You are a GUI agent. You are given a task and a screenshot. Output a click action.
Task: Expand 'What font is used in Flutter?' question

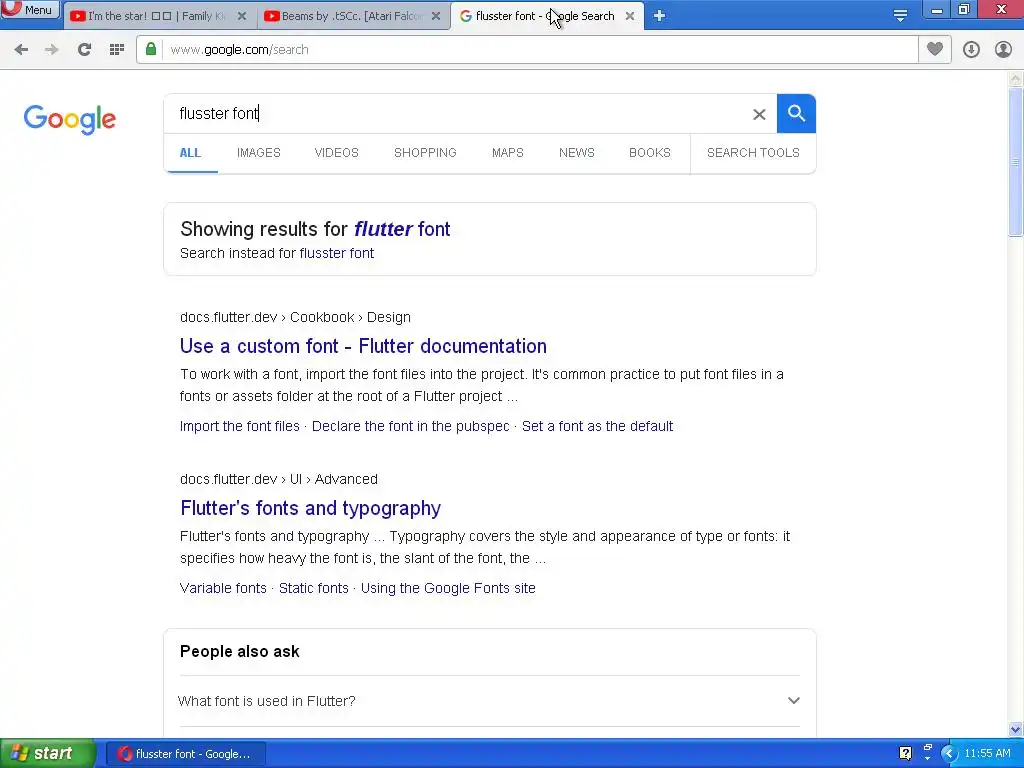(x=489, y=701)
